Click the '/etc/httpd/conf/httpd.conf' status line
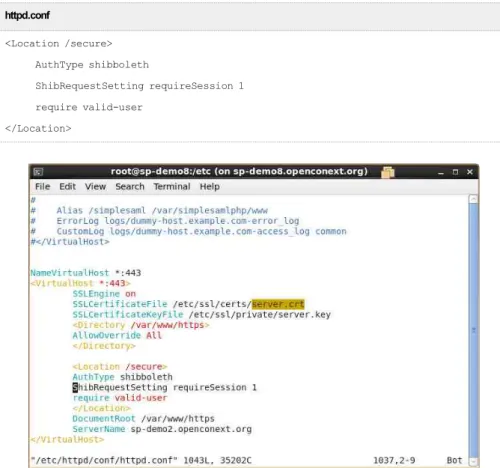The image size is (500, 468). [x=141, y=460]
